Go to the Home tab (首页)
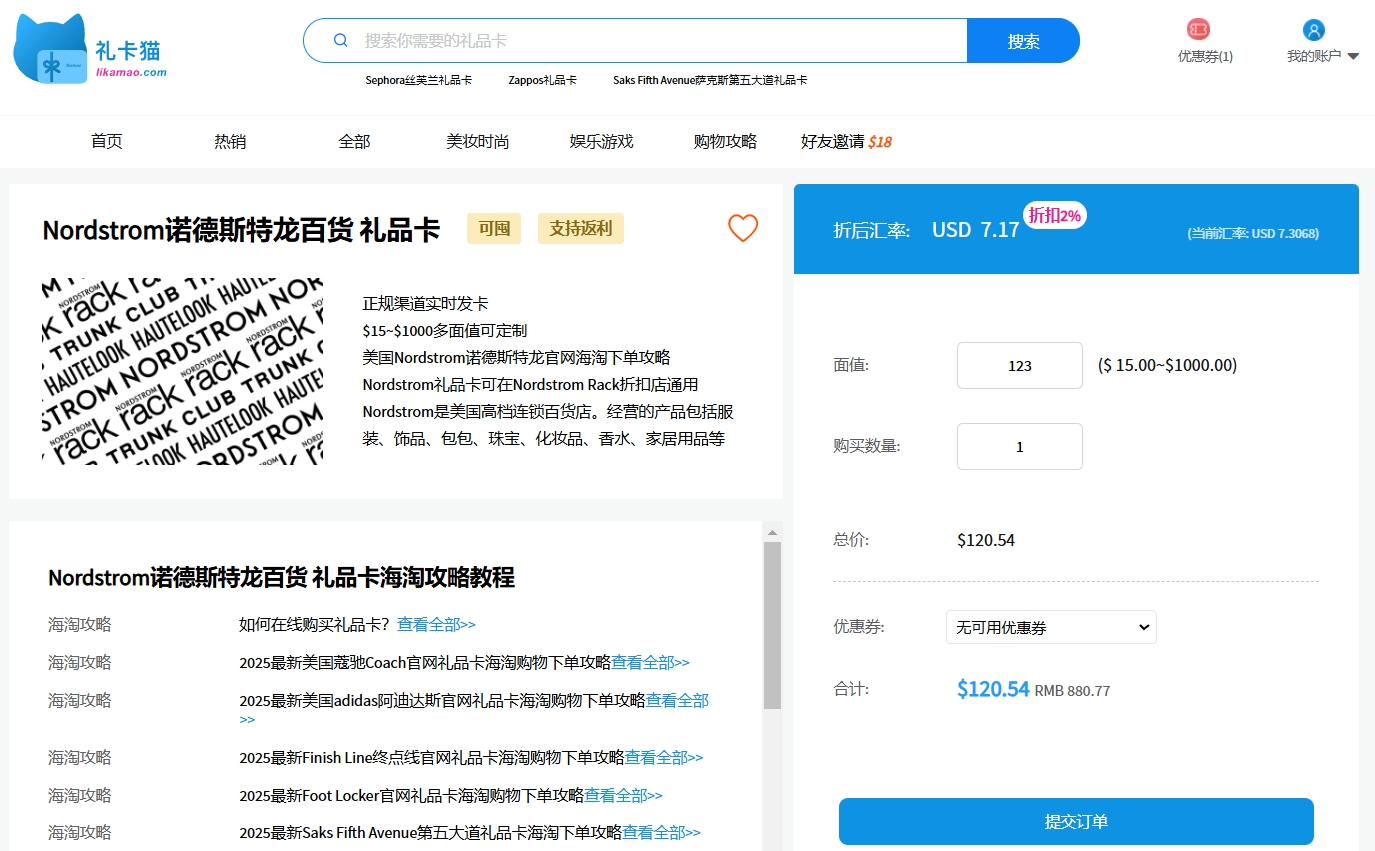1375x851 pixels. (x=106, y=142)
